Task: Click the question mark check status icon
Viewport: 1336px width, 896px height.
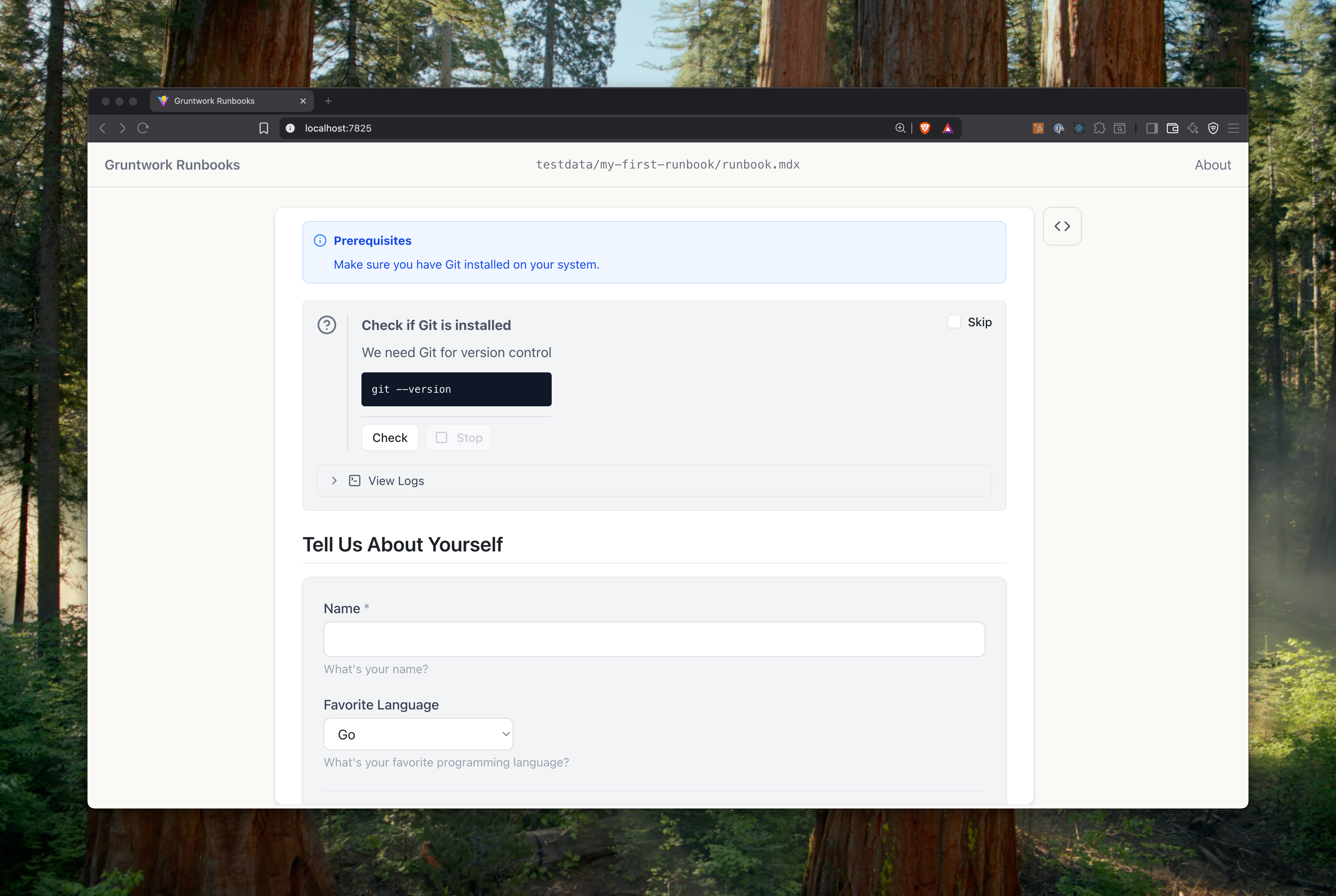Action: [x=327, y=325]
